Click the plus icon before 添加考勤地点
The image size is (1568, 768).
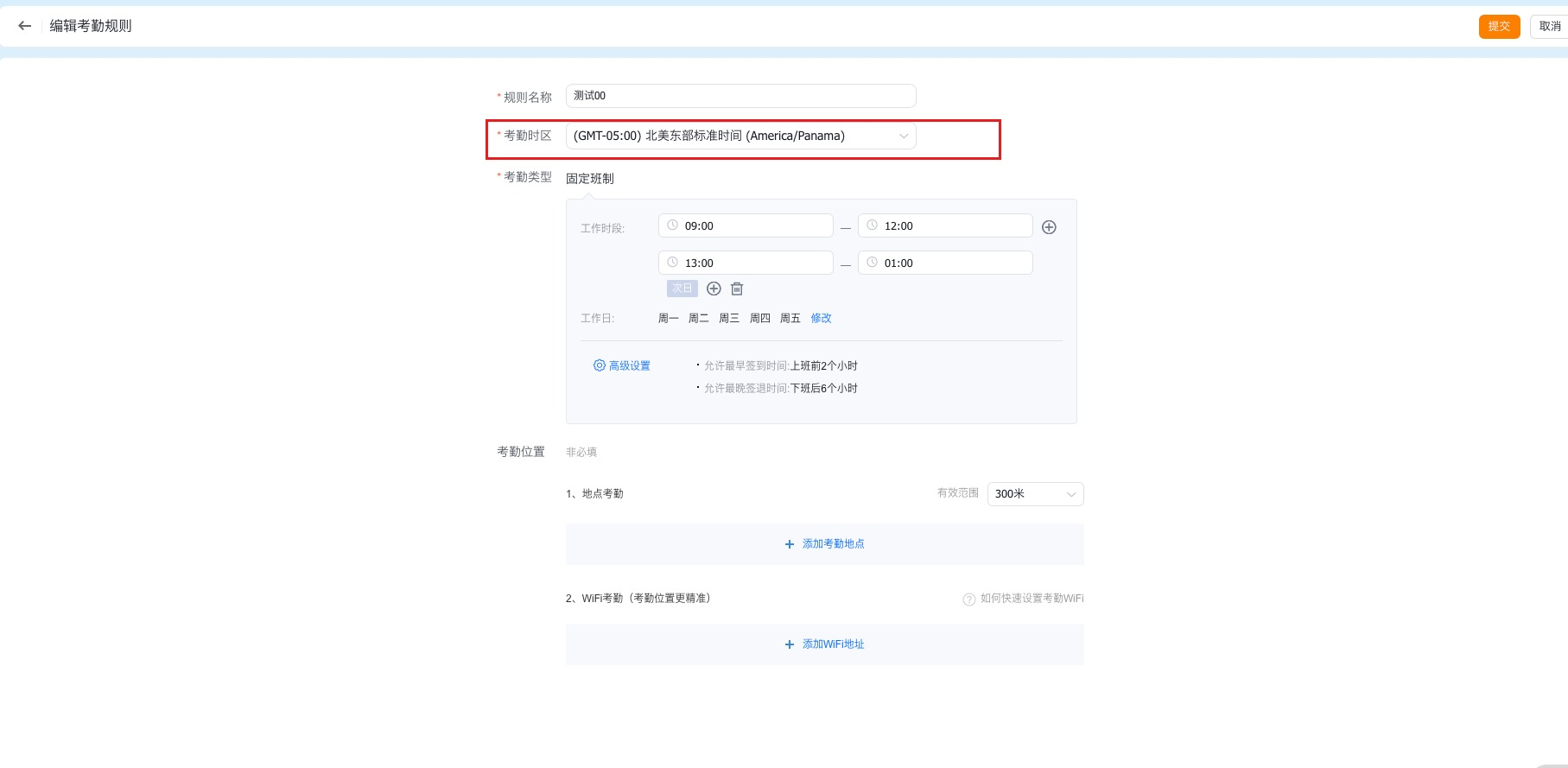(x=789, y=544)
